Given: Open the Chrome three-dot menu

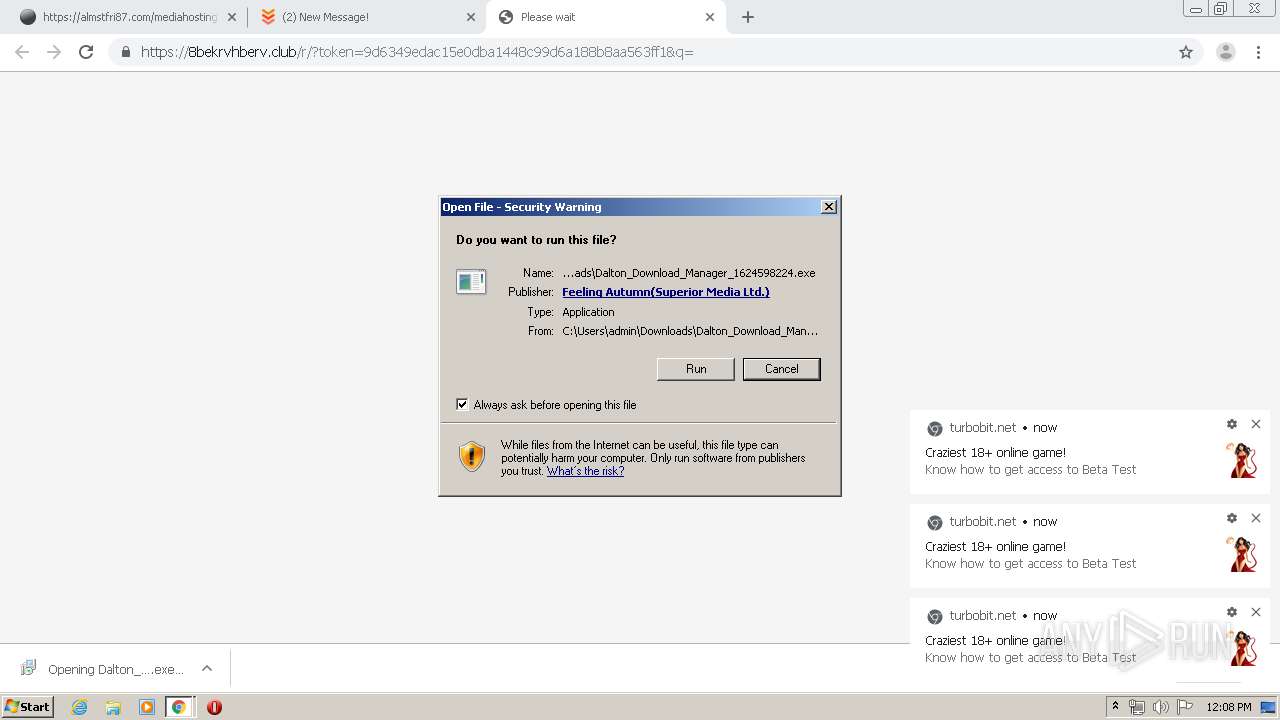Looking at the screenshot, I should tap(1258, 52).
